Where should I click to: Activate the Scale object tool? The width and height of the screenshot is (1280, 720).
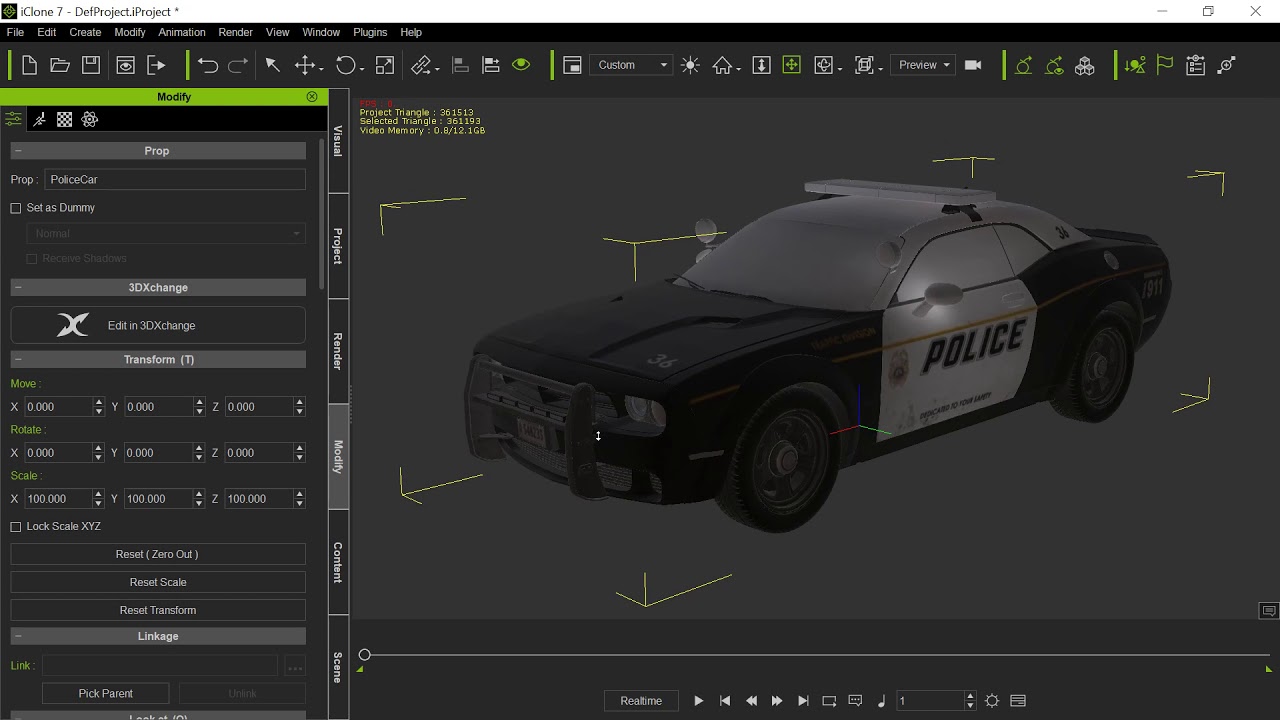(x=384, y=65)
